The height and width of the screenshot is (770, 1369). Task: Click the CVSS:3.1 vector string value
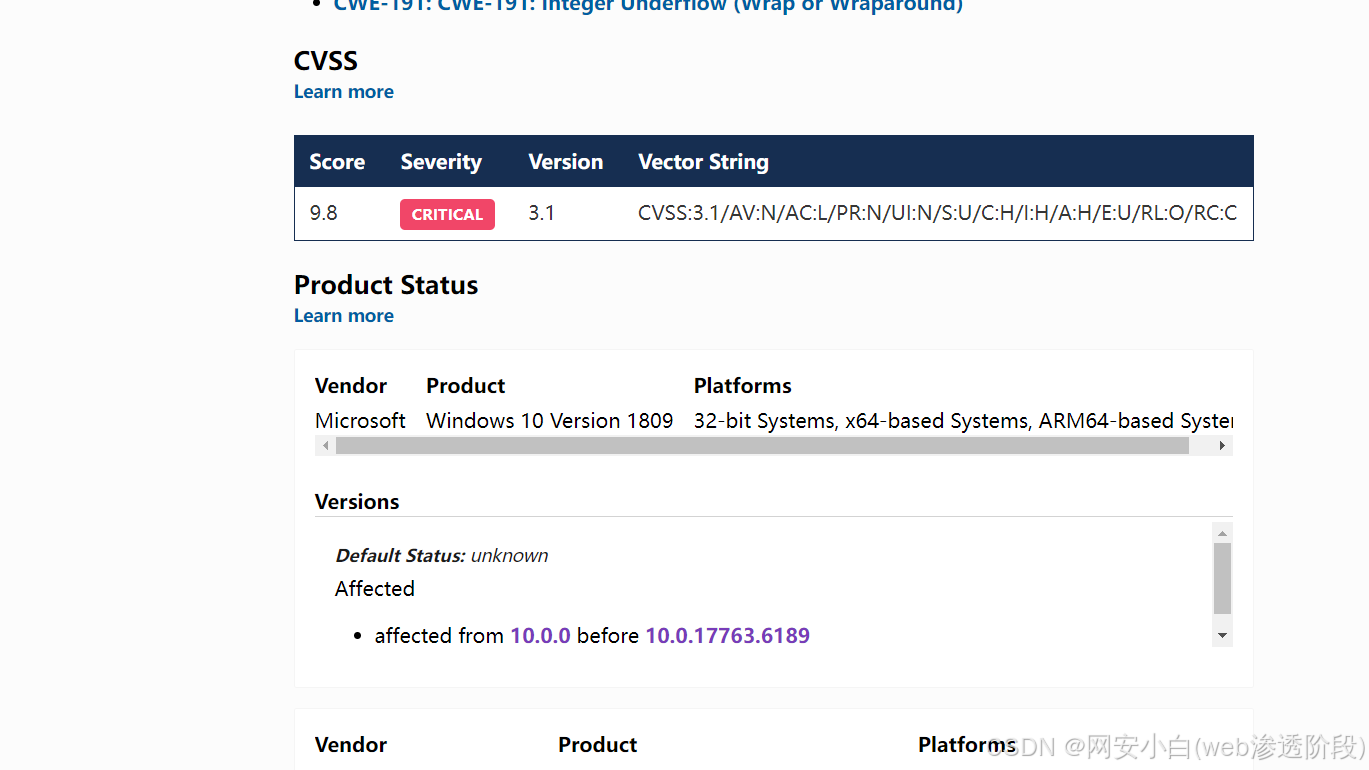937,213
